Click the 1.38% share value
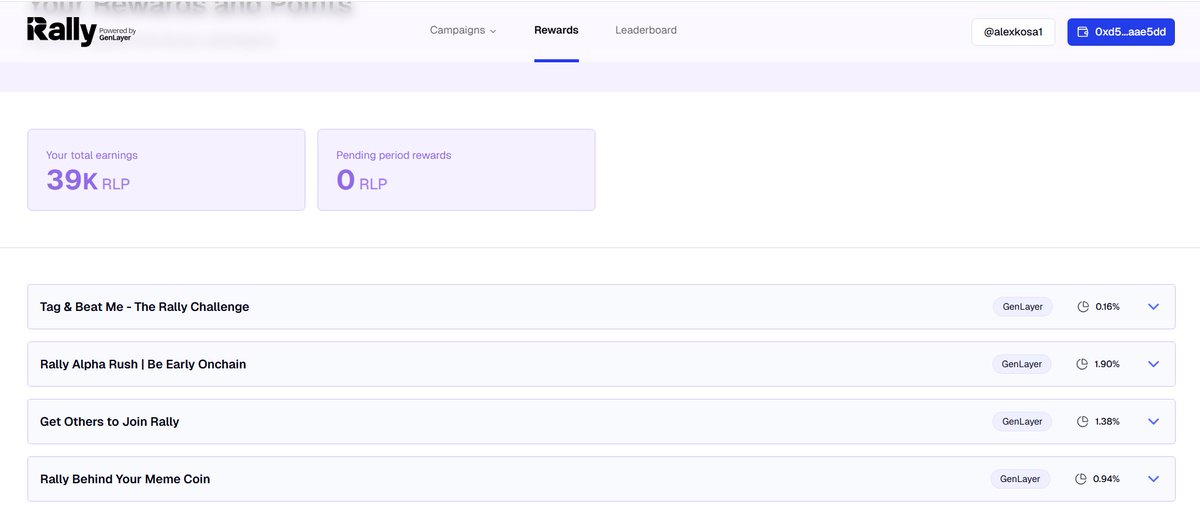 click(1107, 422)
